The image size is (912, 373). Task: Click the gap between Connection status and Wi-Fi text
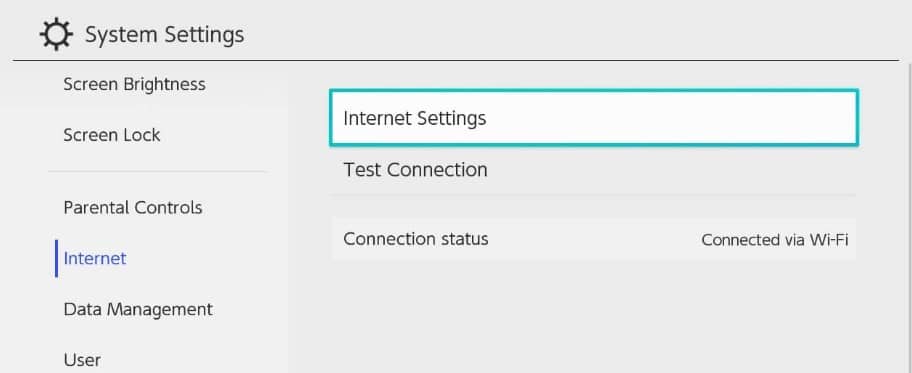(594, 239)
